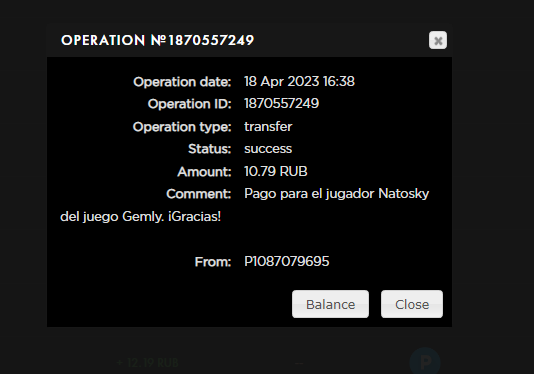Open the Balance button
Screen dimensions: 534x374
click(x=330, y=304)
